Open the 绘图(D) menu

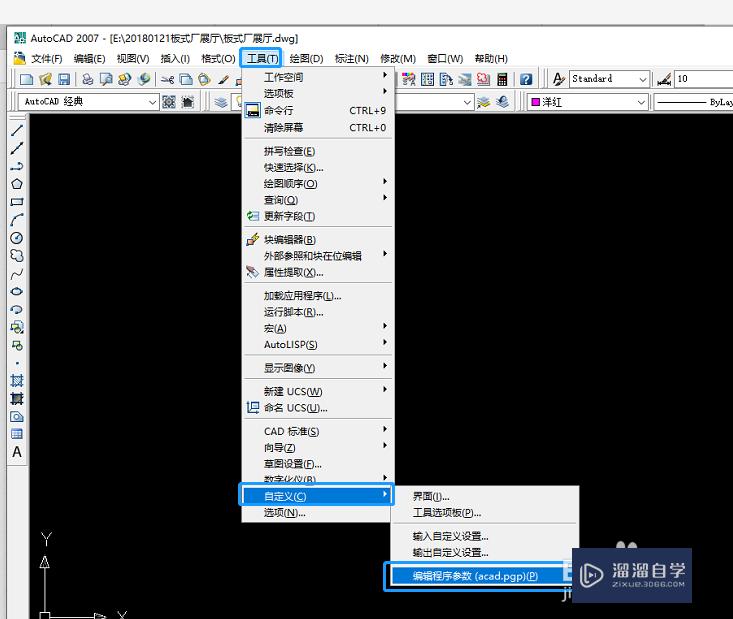point(306,58)
